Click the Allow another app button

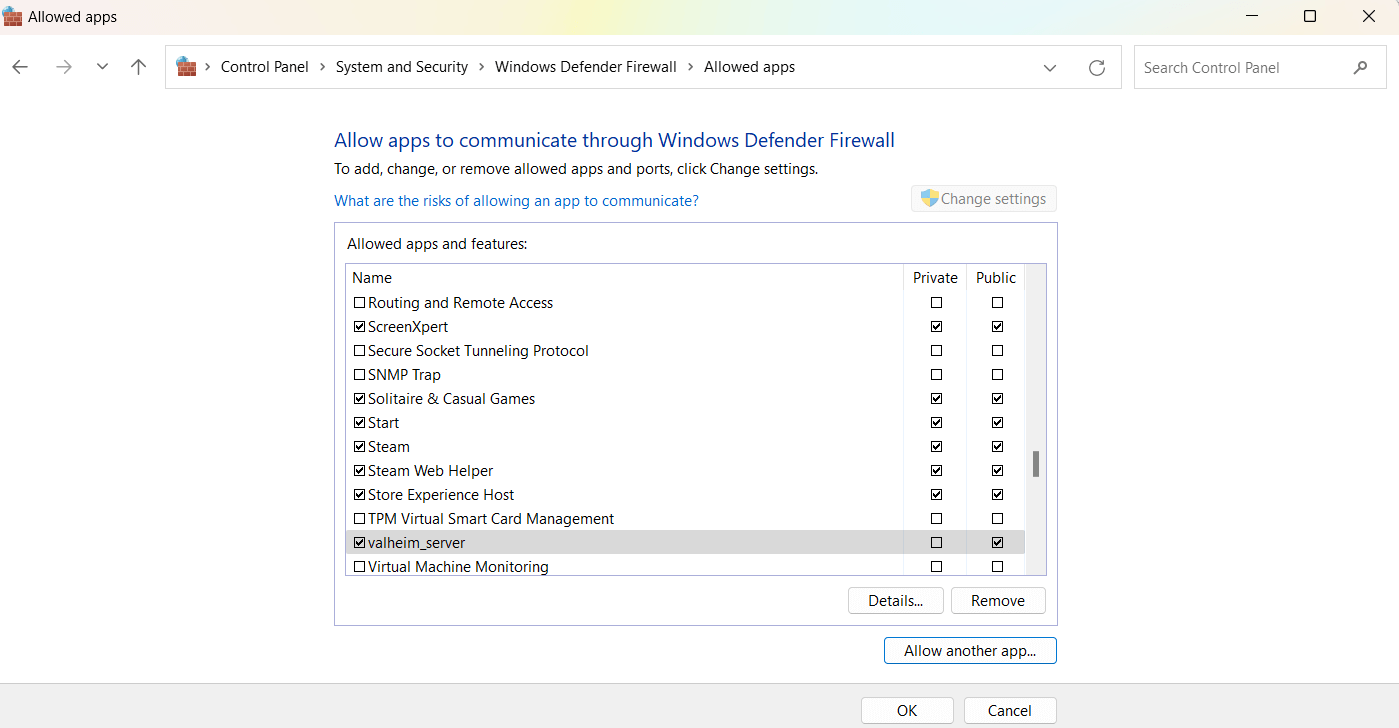[969, 651]
